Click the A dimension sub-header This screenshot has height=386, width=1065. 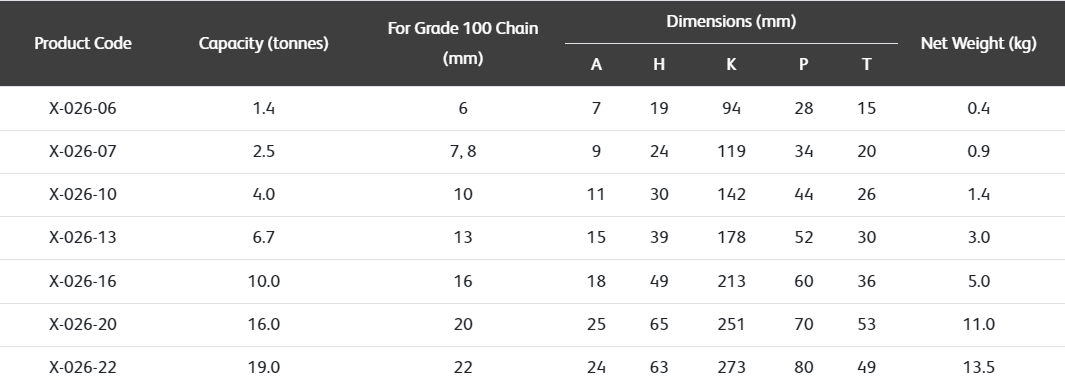(596, 65)
